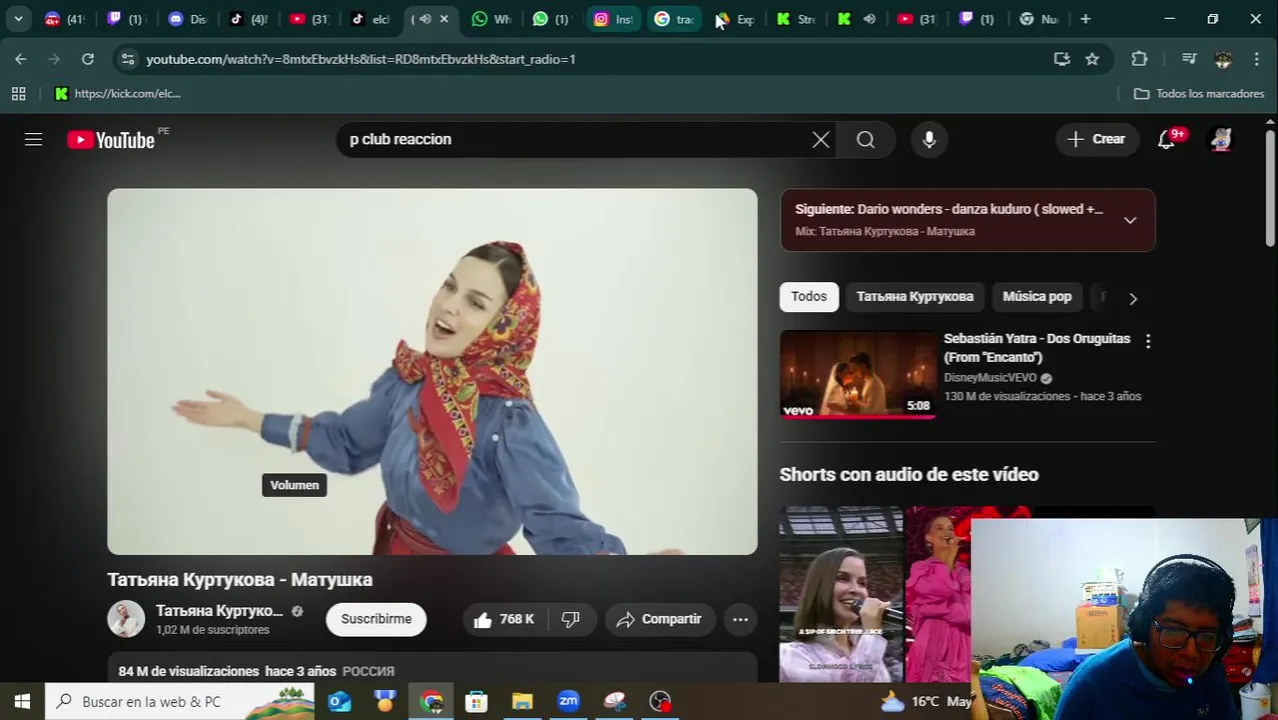This screenshot has width=1278, height=720.
Task: Subscribe using the Suscribirme button
Action: pyautogui.click(x=376, y=619)
